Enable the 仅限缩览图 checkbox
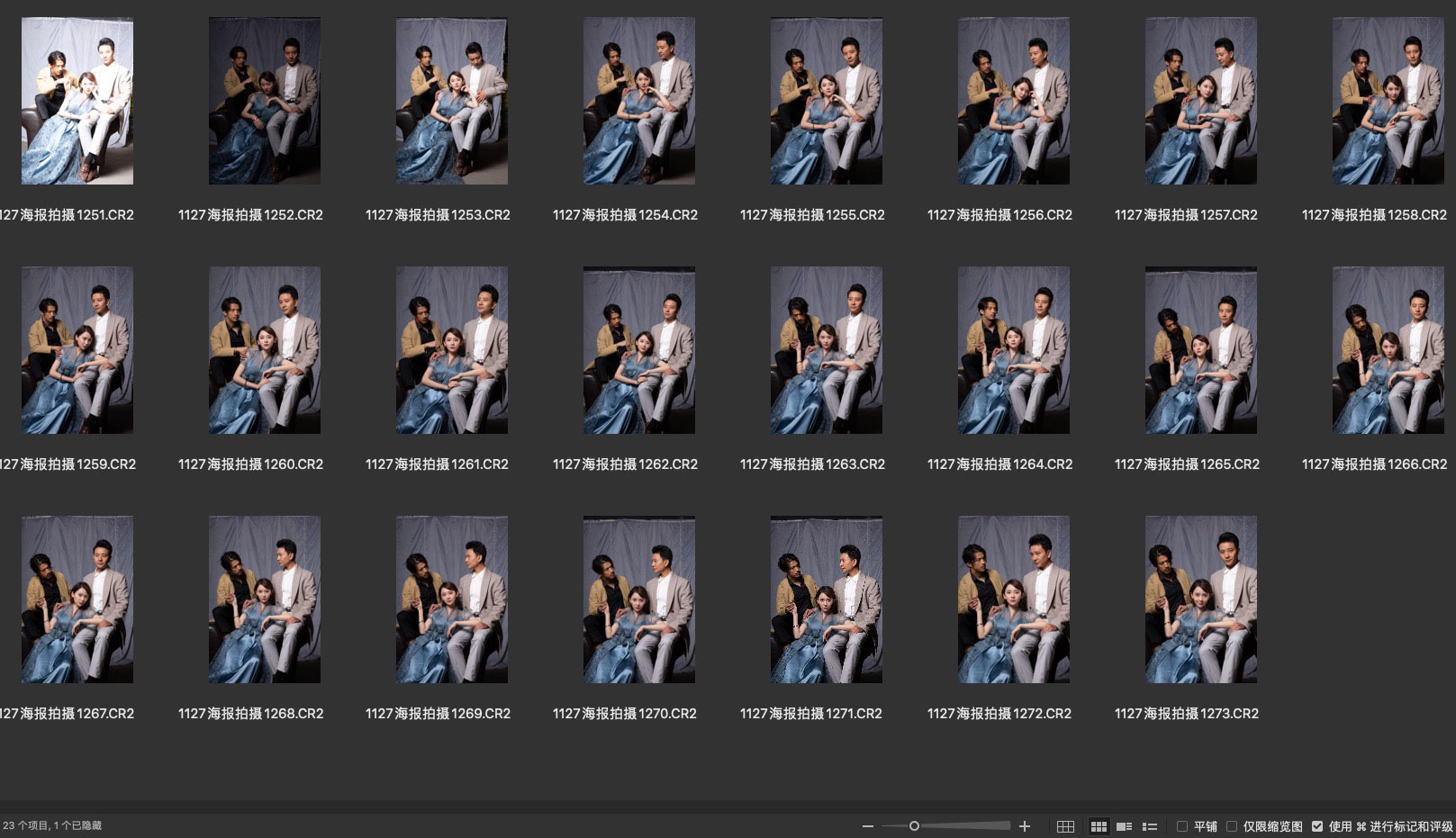The height and width of the screenshot is (838, 1456). [x=1232, y=826]
